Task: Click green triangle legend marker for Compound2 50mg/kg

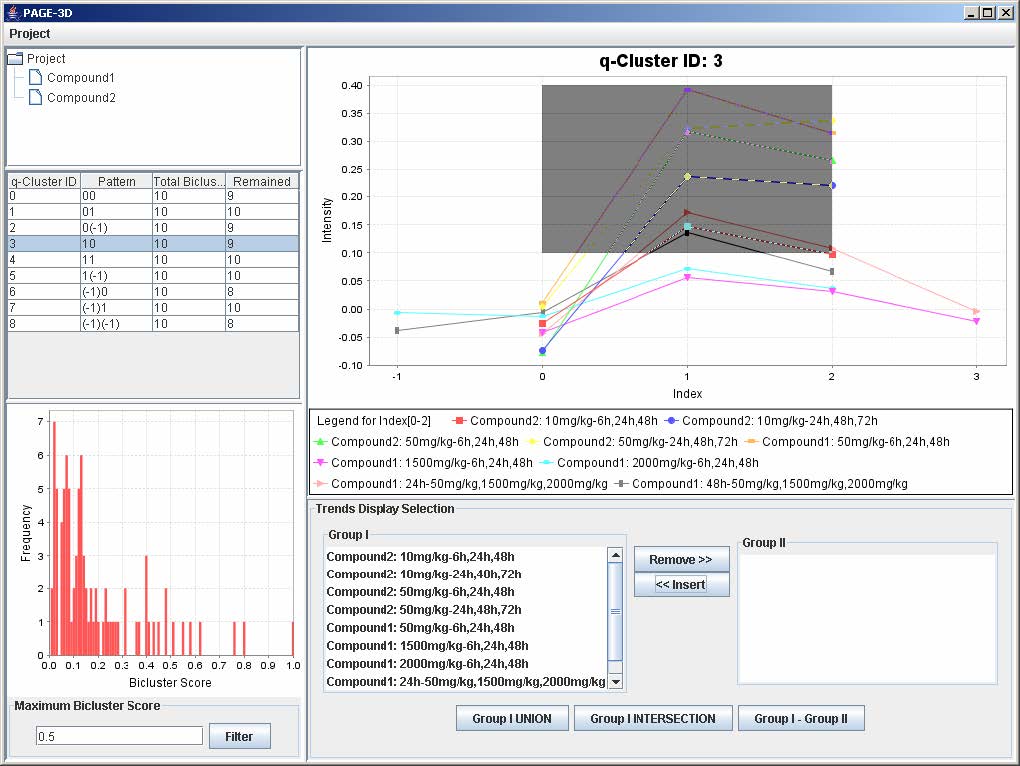Action: 321,441
